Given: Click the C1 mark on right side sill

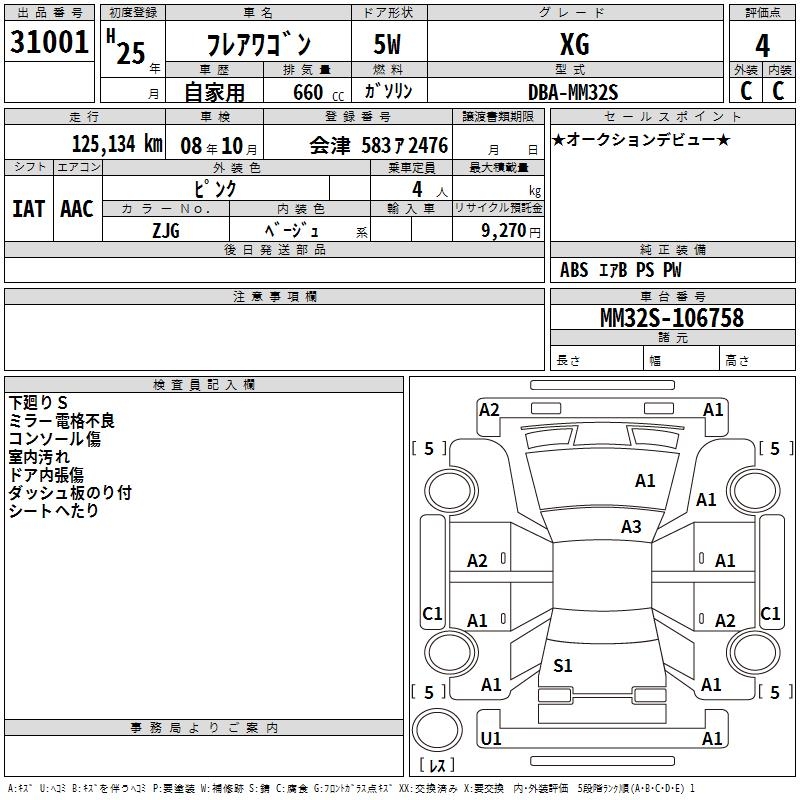Looking at the screenshot, I should pyautogui.click(x=770, y=613).
